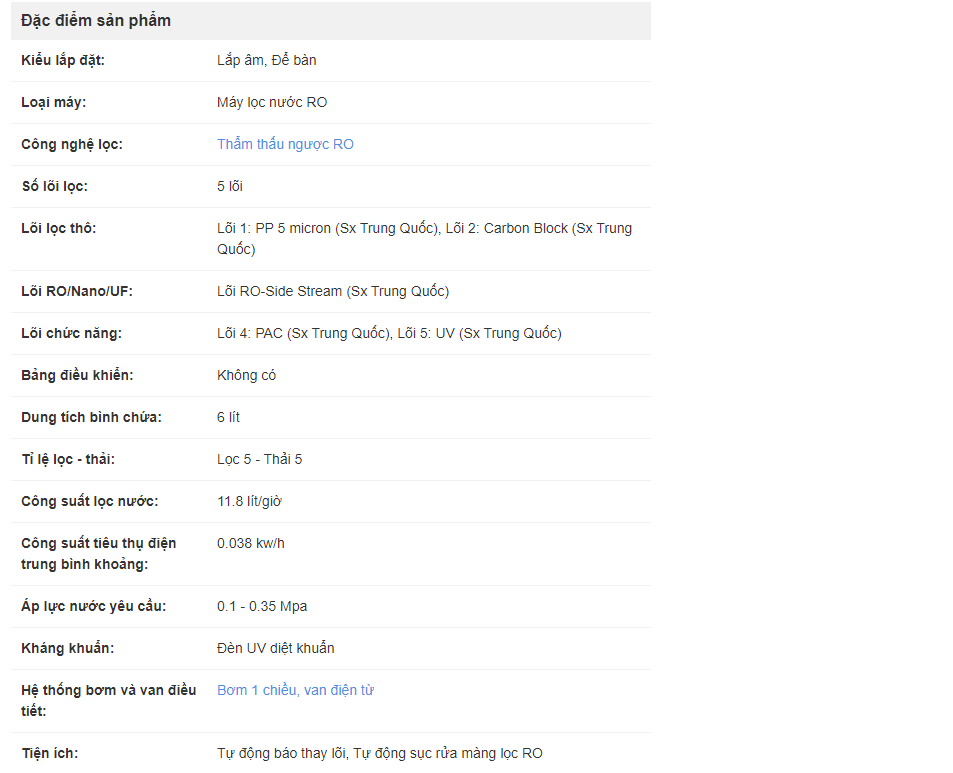Select the 'Loại máy:' label
953x773 pixels.
[53, 102]
